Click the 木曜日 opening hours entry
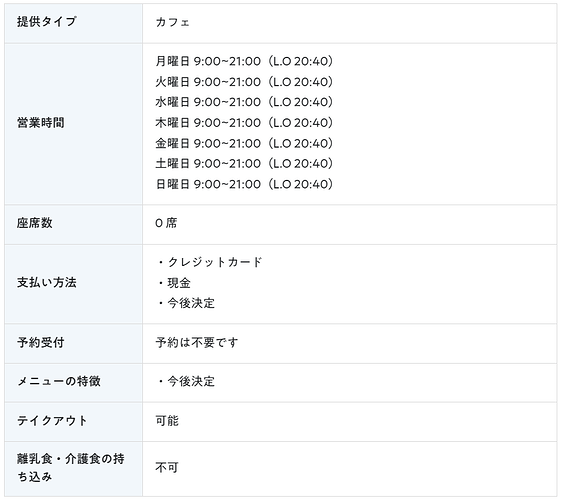 (x=244, y=123)
